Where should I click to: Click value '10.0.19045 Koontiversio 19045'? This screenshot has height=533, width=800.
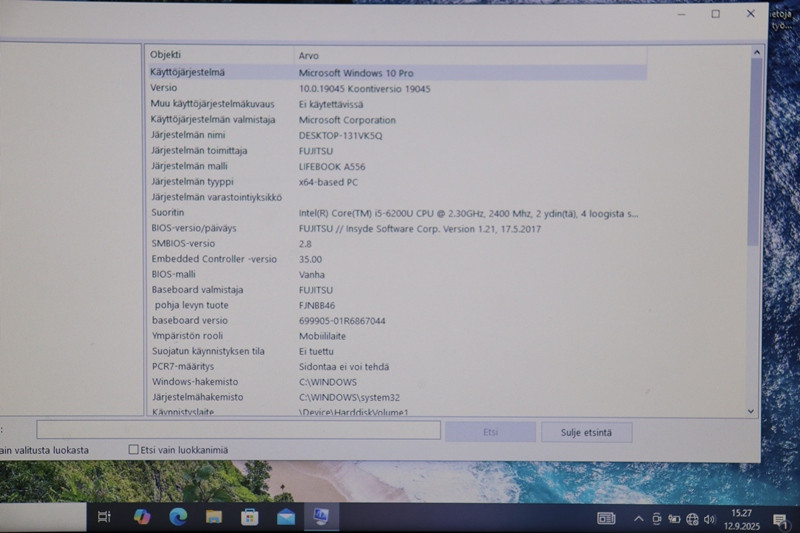point(365,89)
